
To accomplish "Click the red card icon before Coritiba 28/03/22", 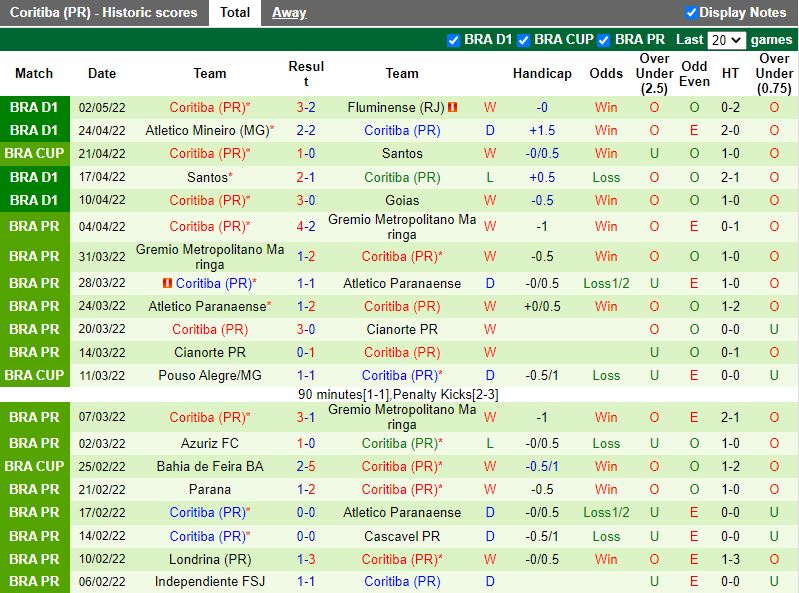I will [167, 283].
